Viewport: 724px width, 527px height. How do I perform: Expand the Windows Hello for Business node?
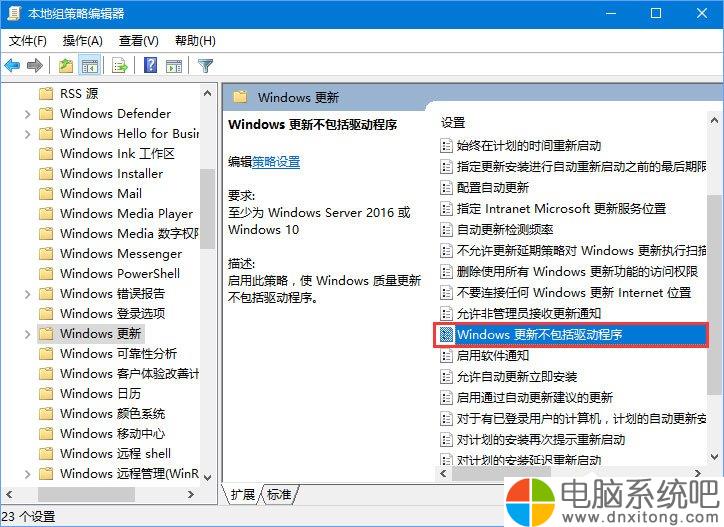pyautogui.click(x=27, y=134)
